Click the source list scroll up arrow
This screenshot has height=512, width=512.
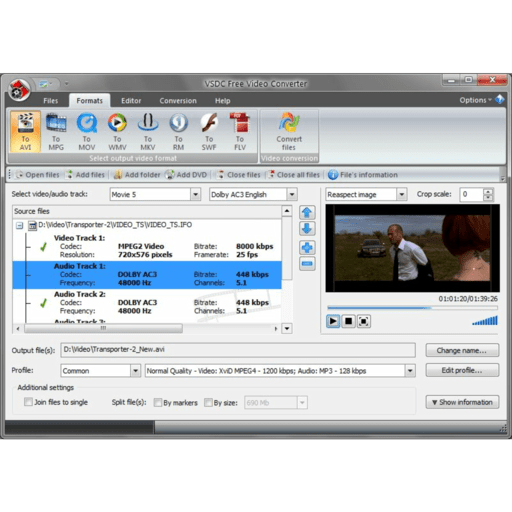click(x=287, y=211)
